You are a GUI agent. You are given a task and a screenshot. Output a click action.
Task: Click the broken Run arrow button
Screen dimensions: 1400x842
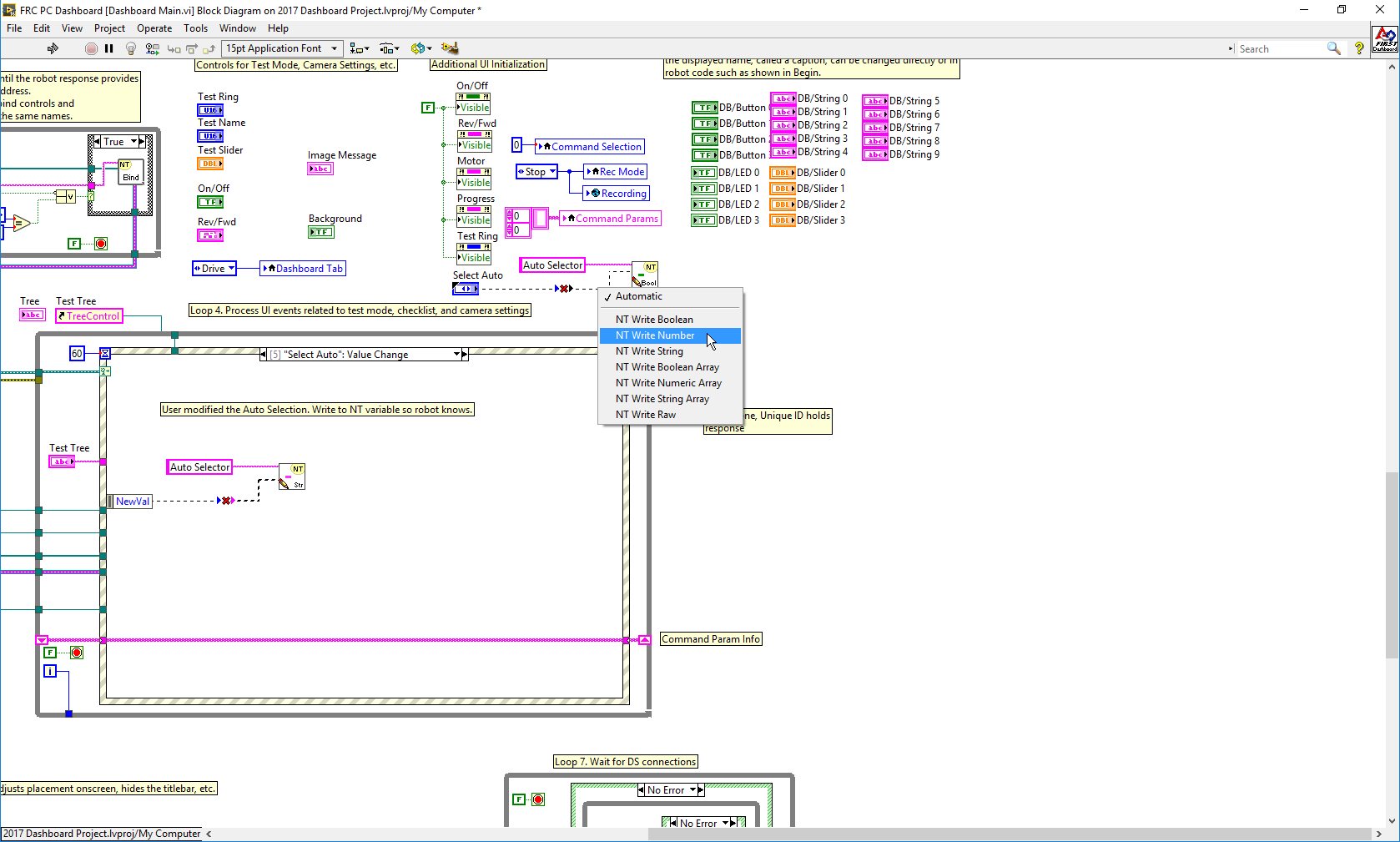click(x=53, y=48)
